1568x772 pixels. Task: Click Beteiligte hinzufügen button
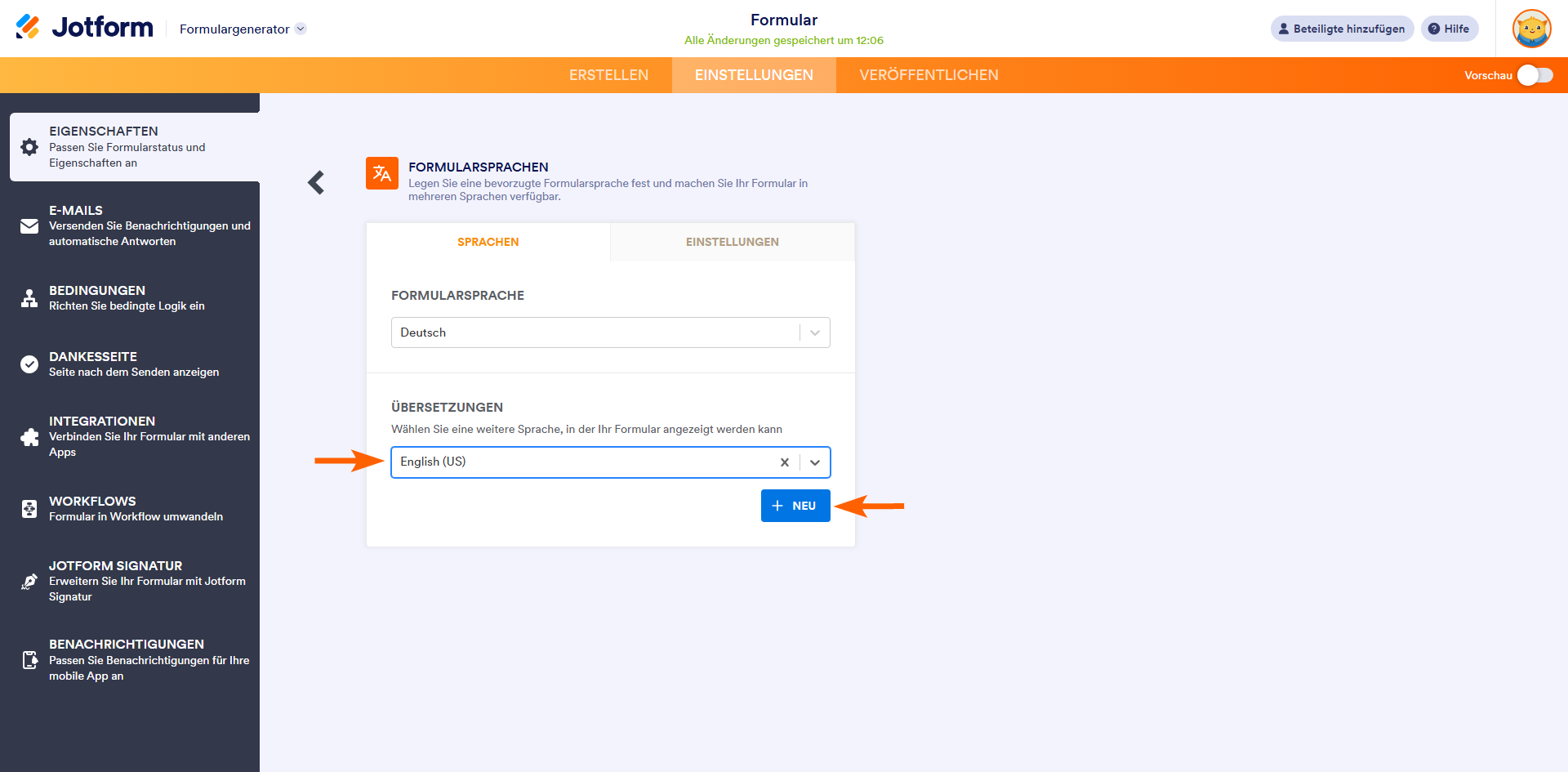tap(1342, 29)
